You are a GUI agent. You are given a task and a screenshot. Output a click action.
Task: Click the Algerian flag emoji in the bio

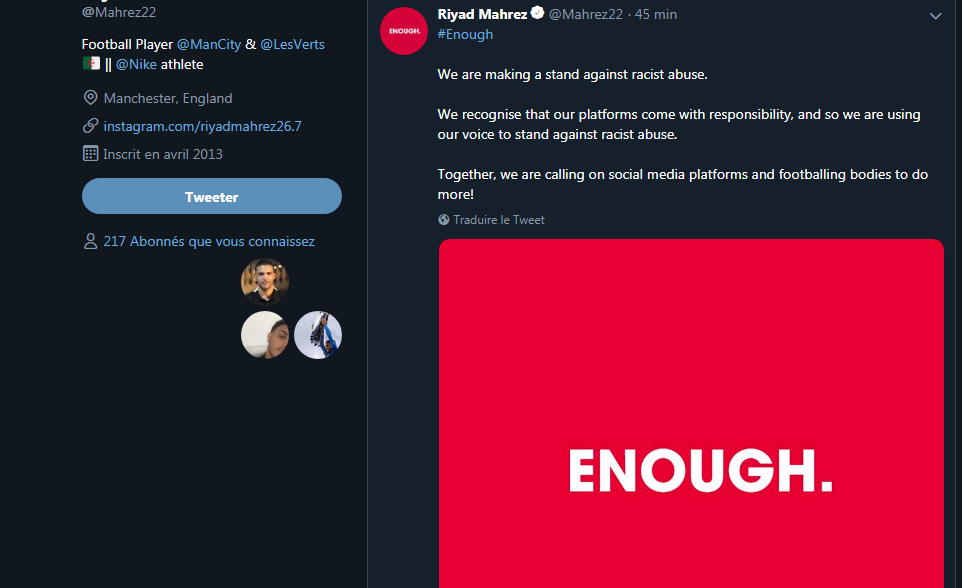point(91,64)
